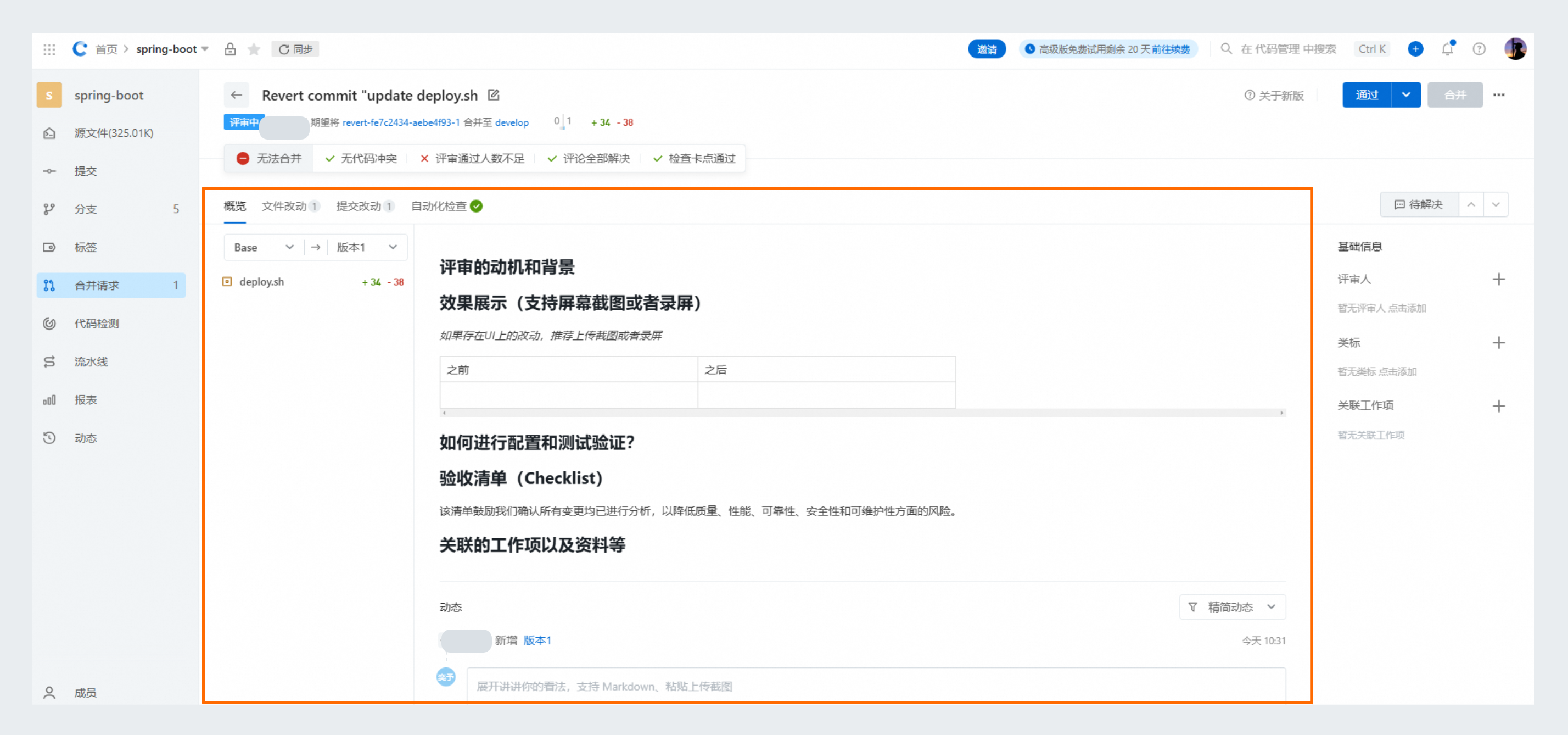Click the repository lock icon
Screen dimensions: 1568x735
[230, 49]
